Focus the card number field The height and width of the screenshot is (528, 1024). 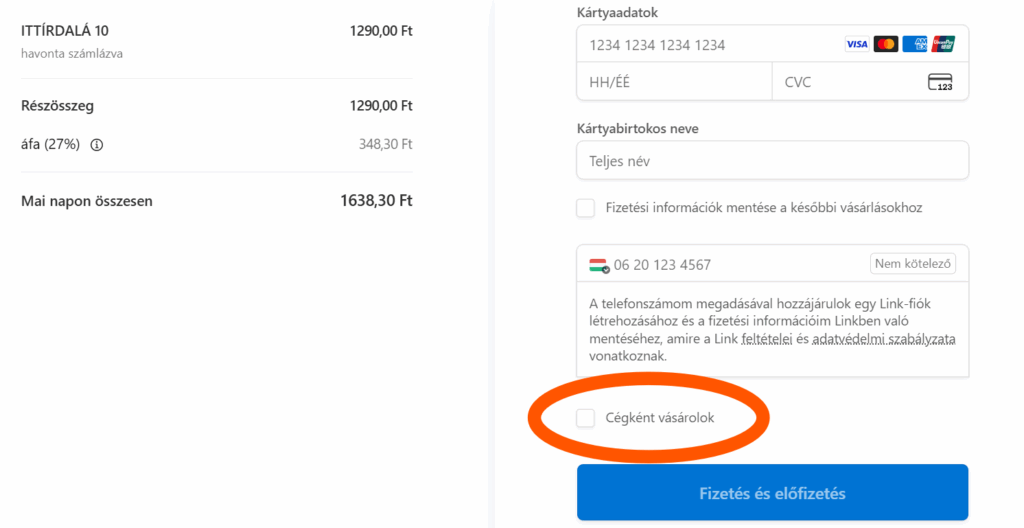(x=700, y=45)
